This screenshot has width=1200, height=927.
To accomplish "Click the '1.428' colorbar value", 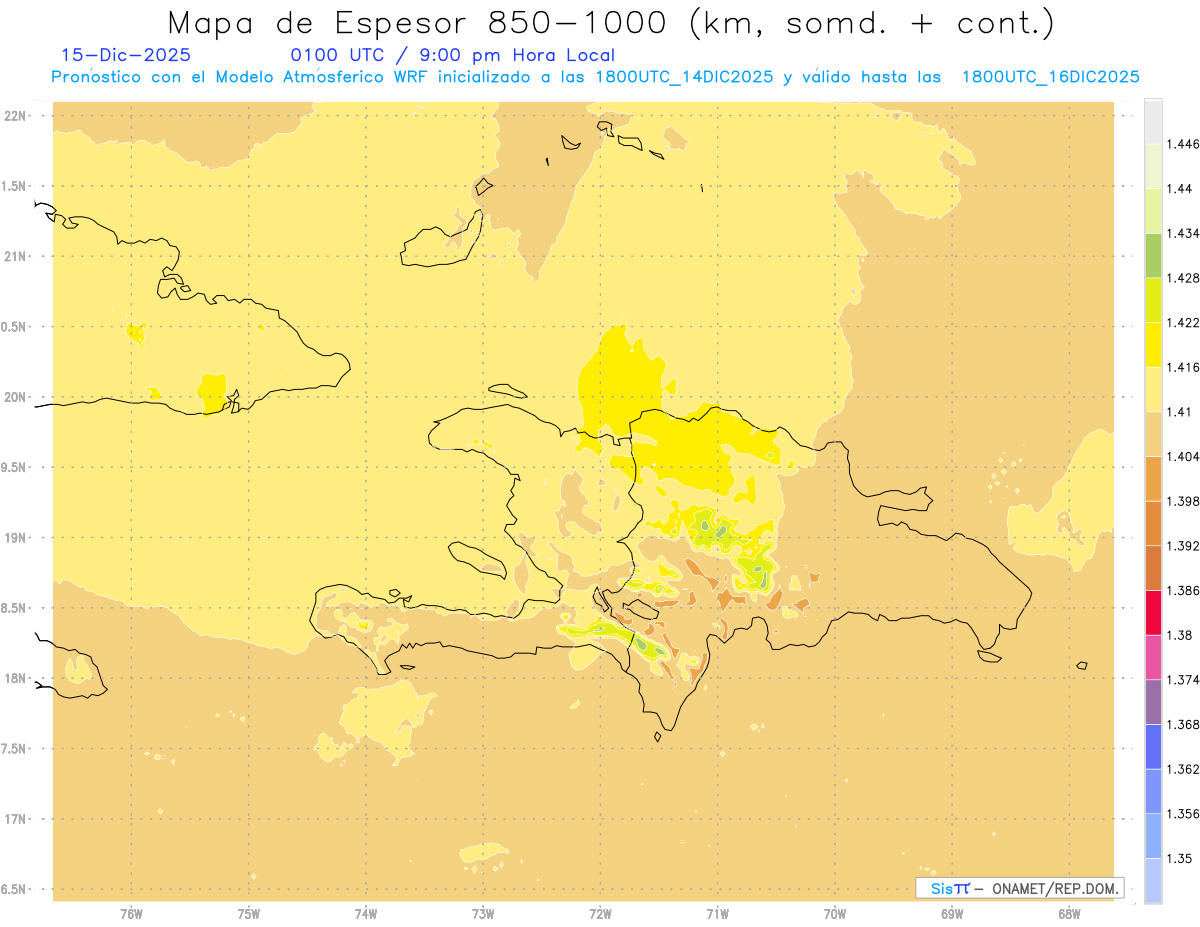I will (x=1181, y=278).
